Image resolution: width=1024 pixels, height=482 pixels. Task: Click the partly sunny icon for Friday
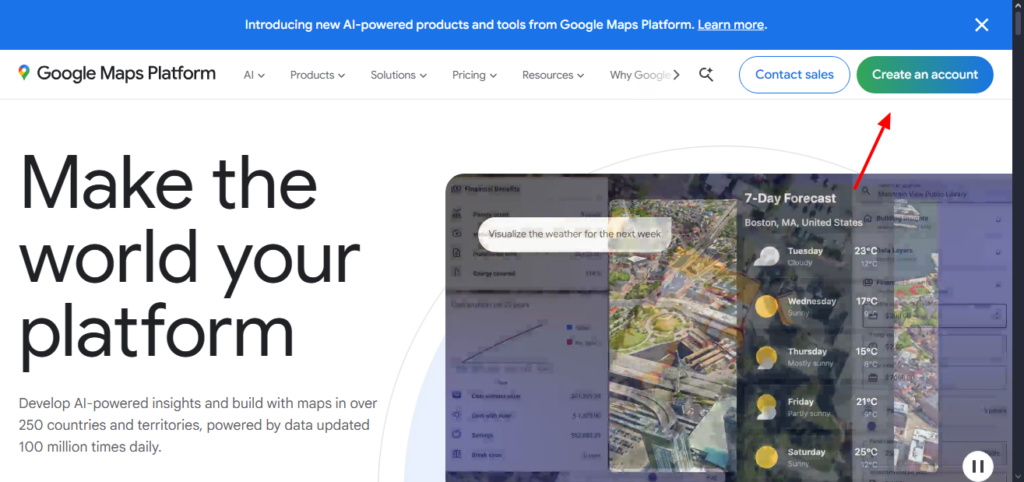click(x=768, y=406)
